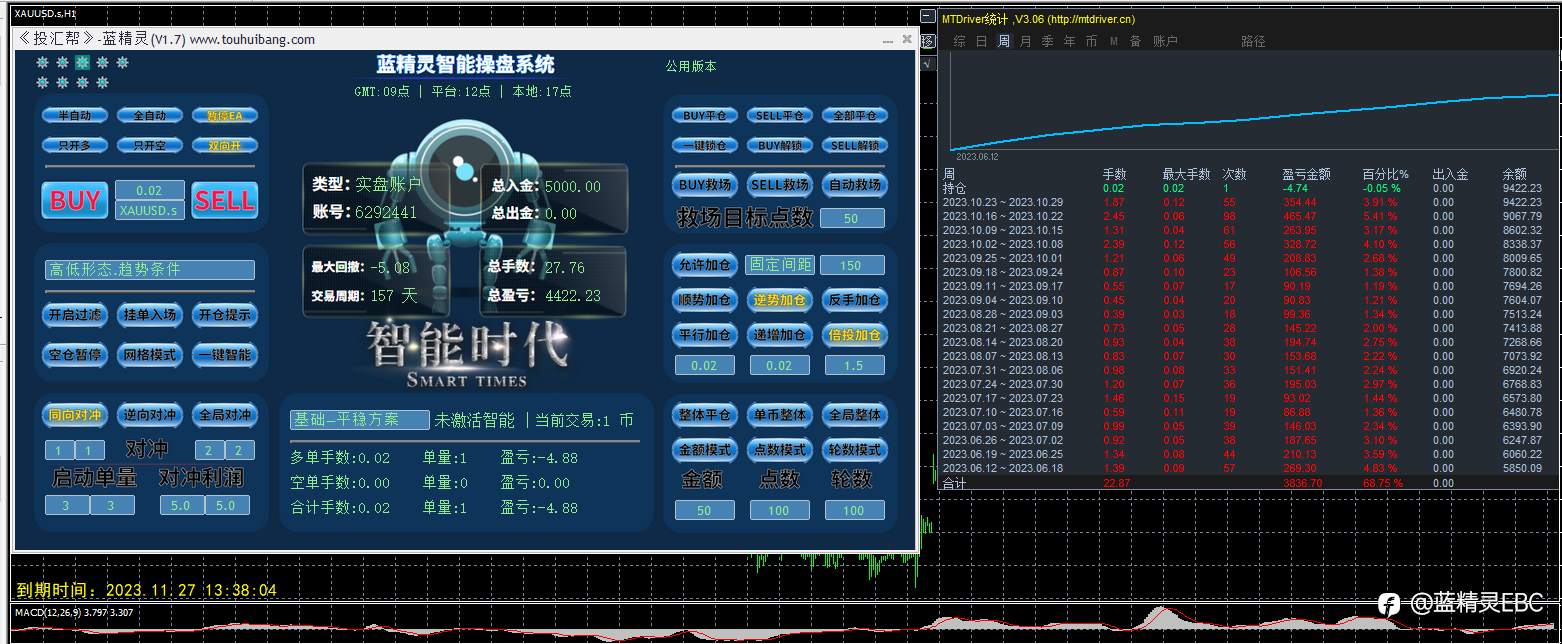Open MTDriver 账户 account tab
This screenshot has width=1562, height=644.
pyautogui.click(x=1165, y=41)
